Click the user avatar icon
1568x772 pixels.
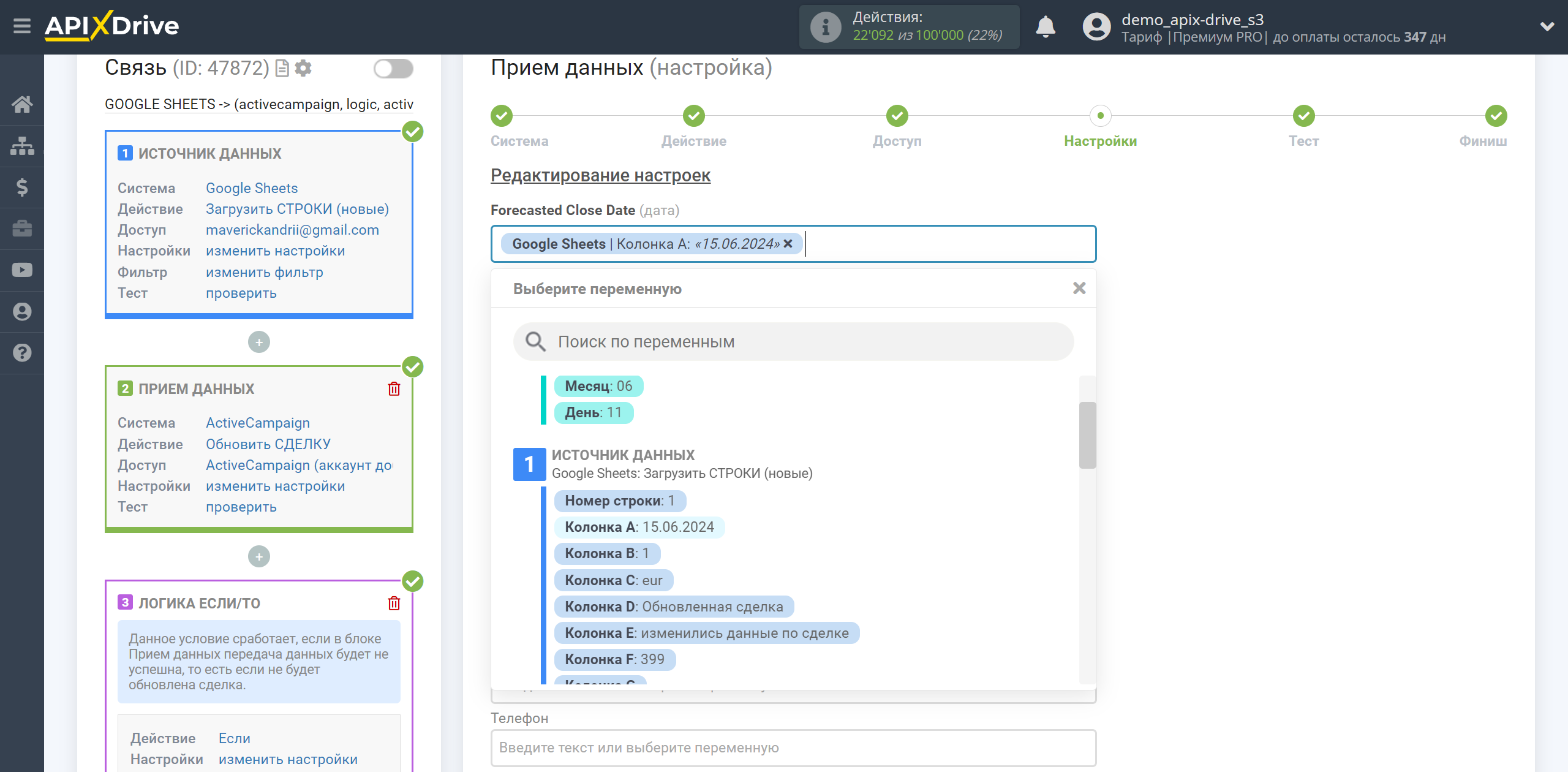[1096, 27]
